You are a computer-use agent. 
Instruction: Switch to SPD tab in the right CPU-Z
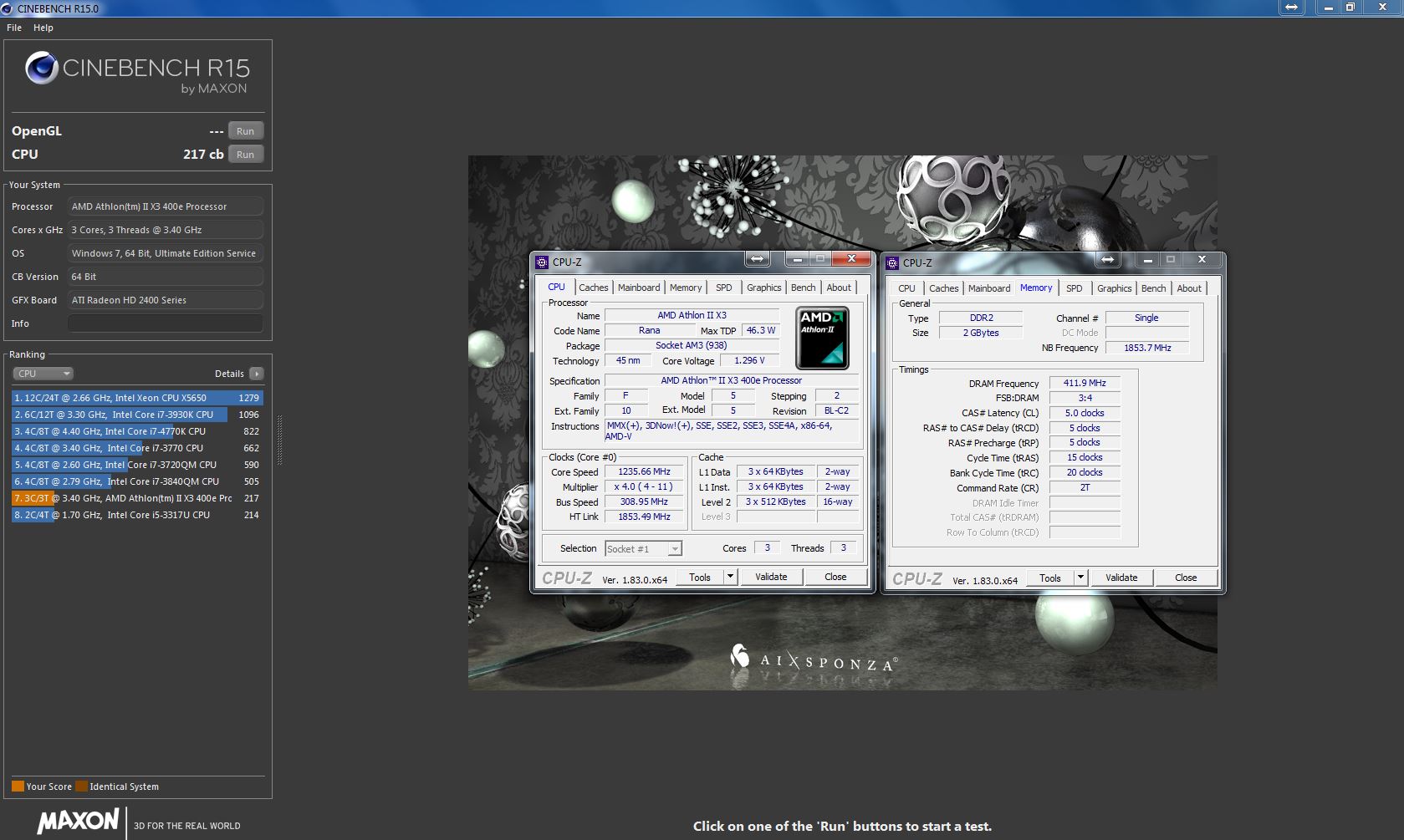point(1075,288)
